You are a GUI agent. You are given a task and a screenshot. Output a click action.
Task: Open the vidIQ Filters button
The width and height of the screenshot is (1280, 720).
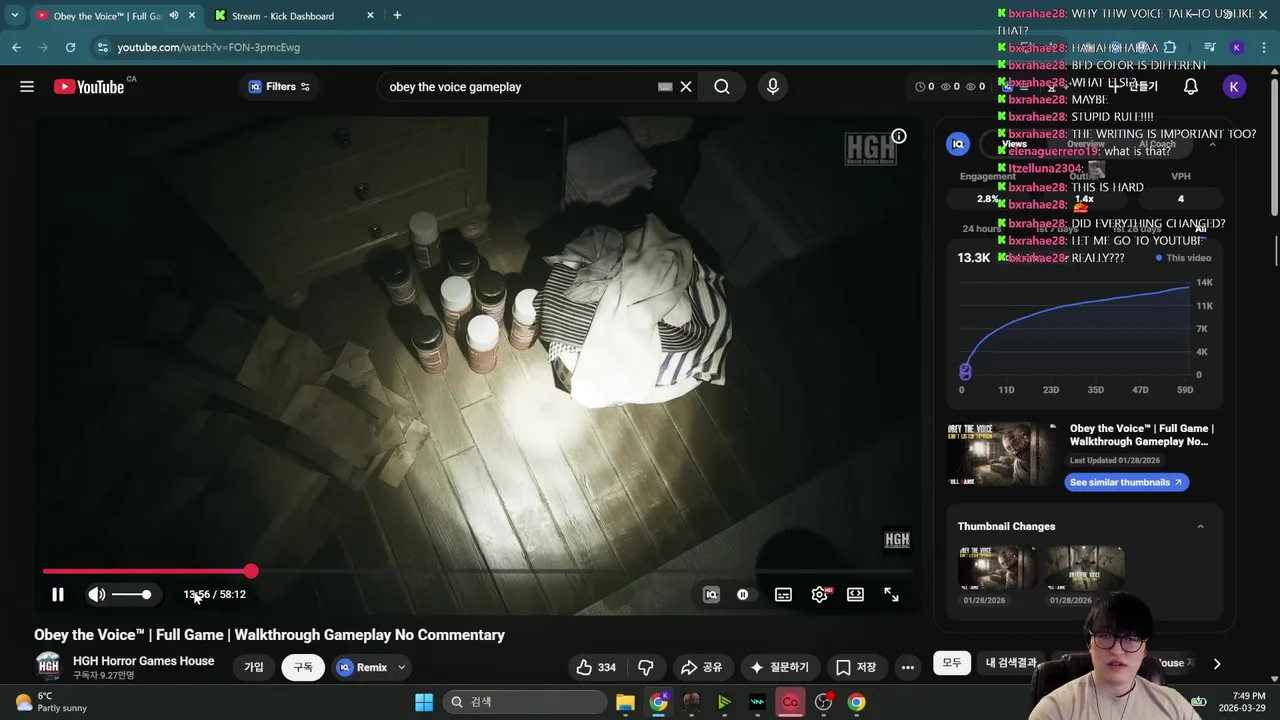279,87
